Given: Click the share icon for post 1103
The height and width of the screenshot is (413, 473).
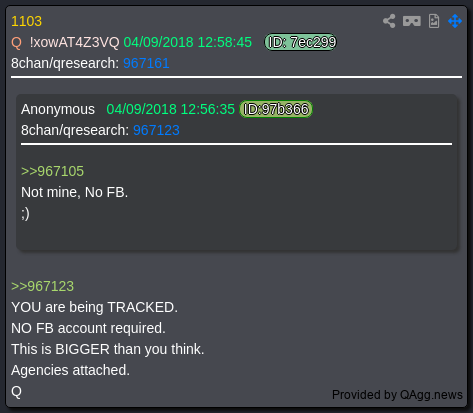Looking at the screenshot, I should tap(389, 21).
